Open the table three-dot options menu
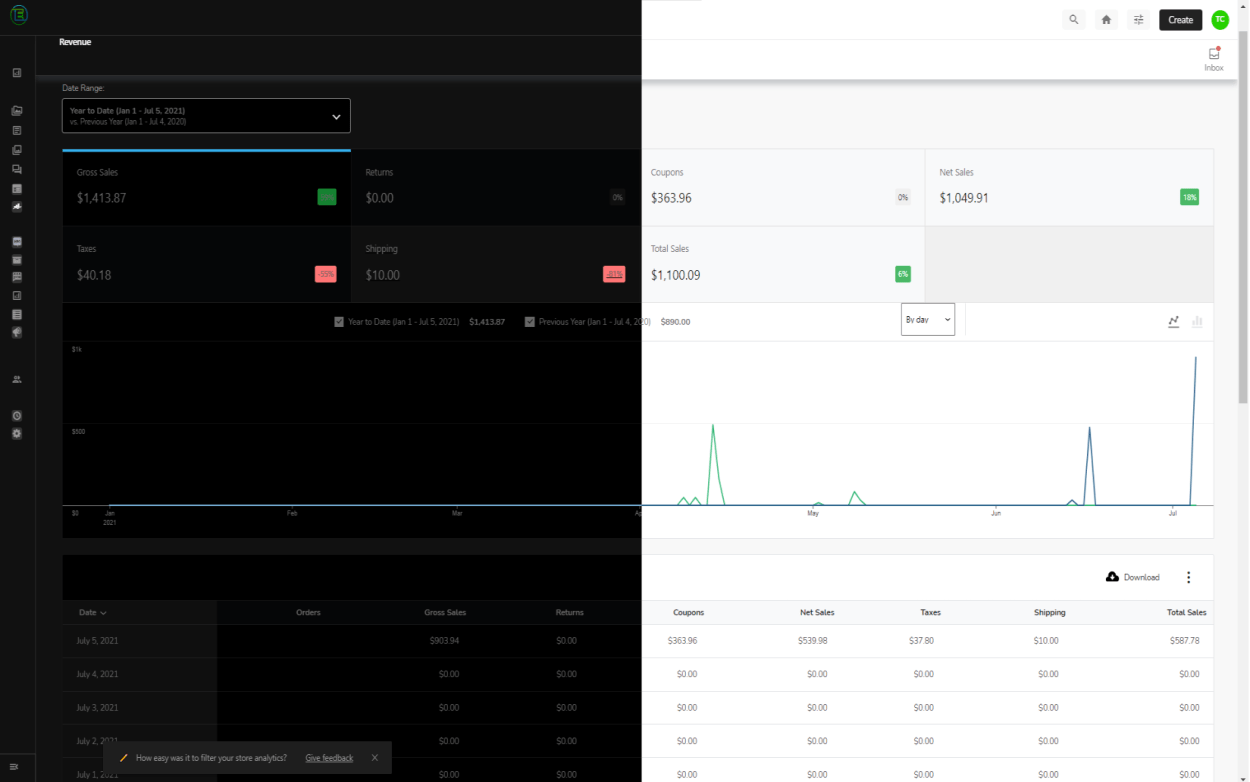Image resolution: width=1250 pixels, height=782 pixels. [x=1188, y=577]
